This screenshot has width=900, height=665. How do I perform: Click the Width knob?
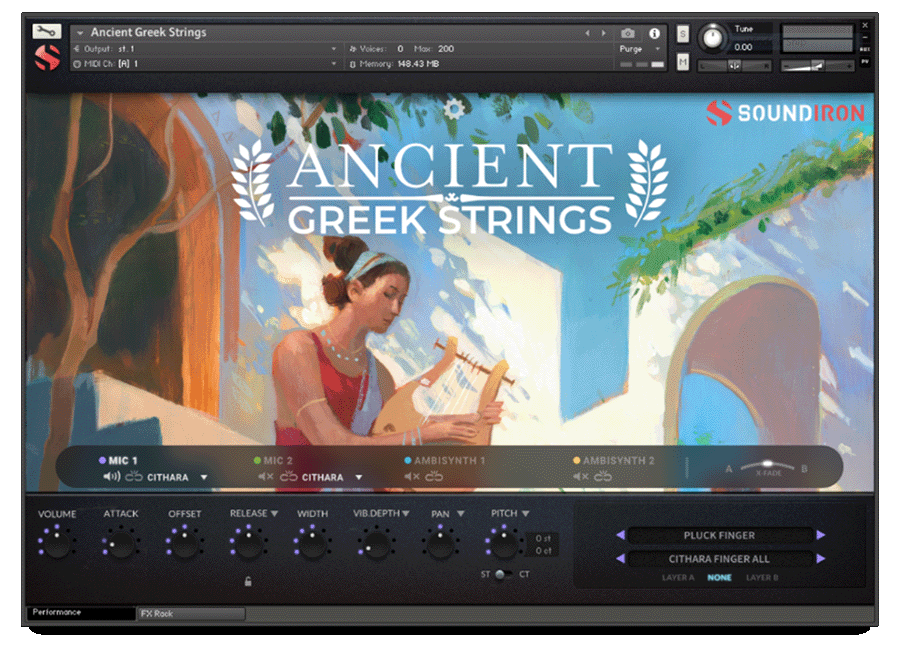click(313, 543)
